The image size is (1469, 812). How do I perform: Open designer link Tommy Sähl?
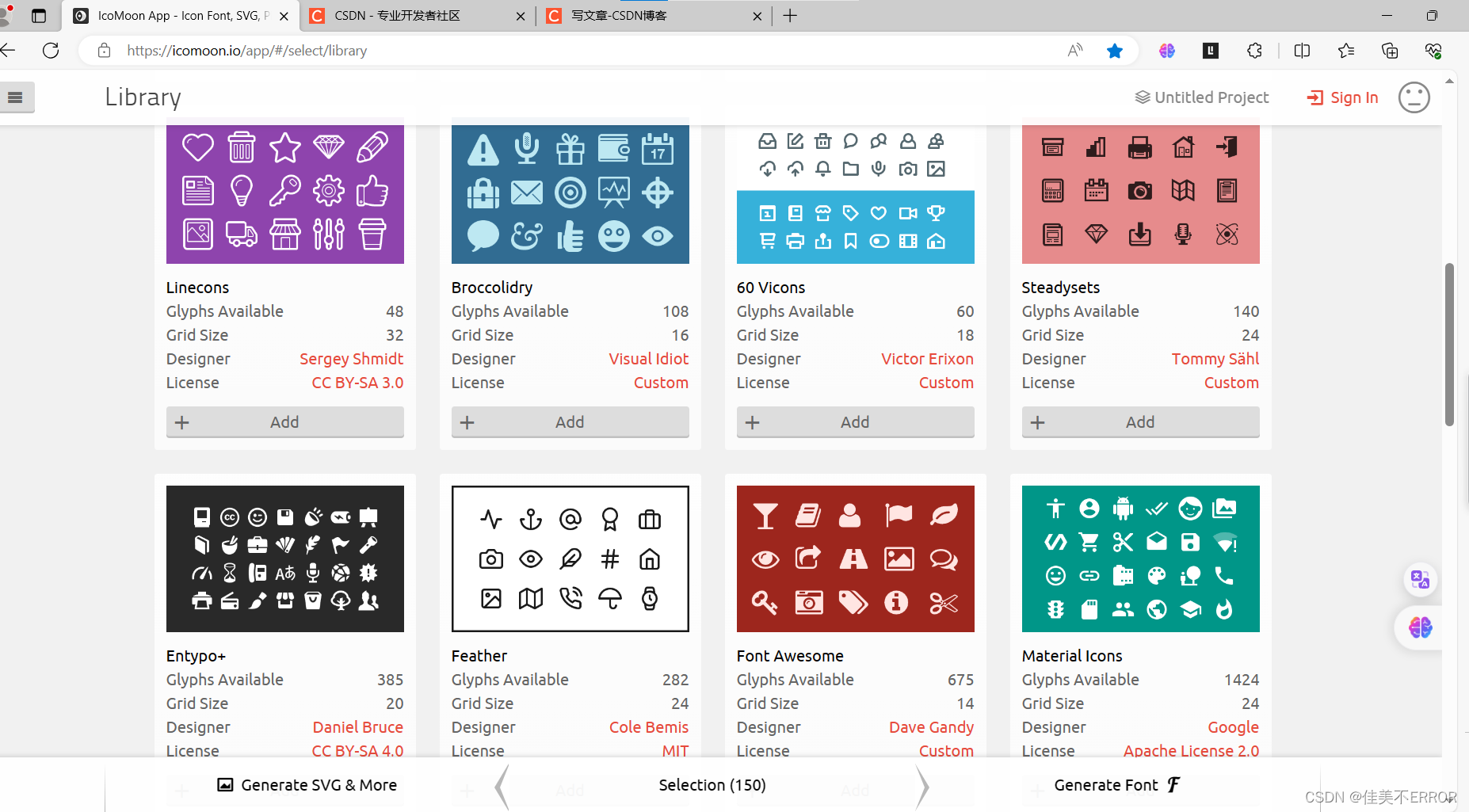tap(1215, 359)
